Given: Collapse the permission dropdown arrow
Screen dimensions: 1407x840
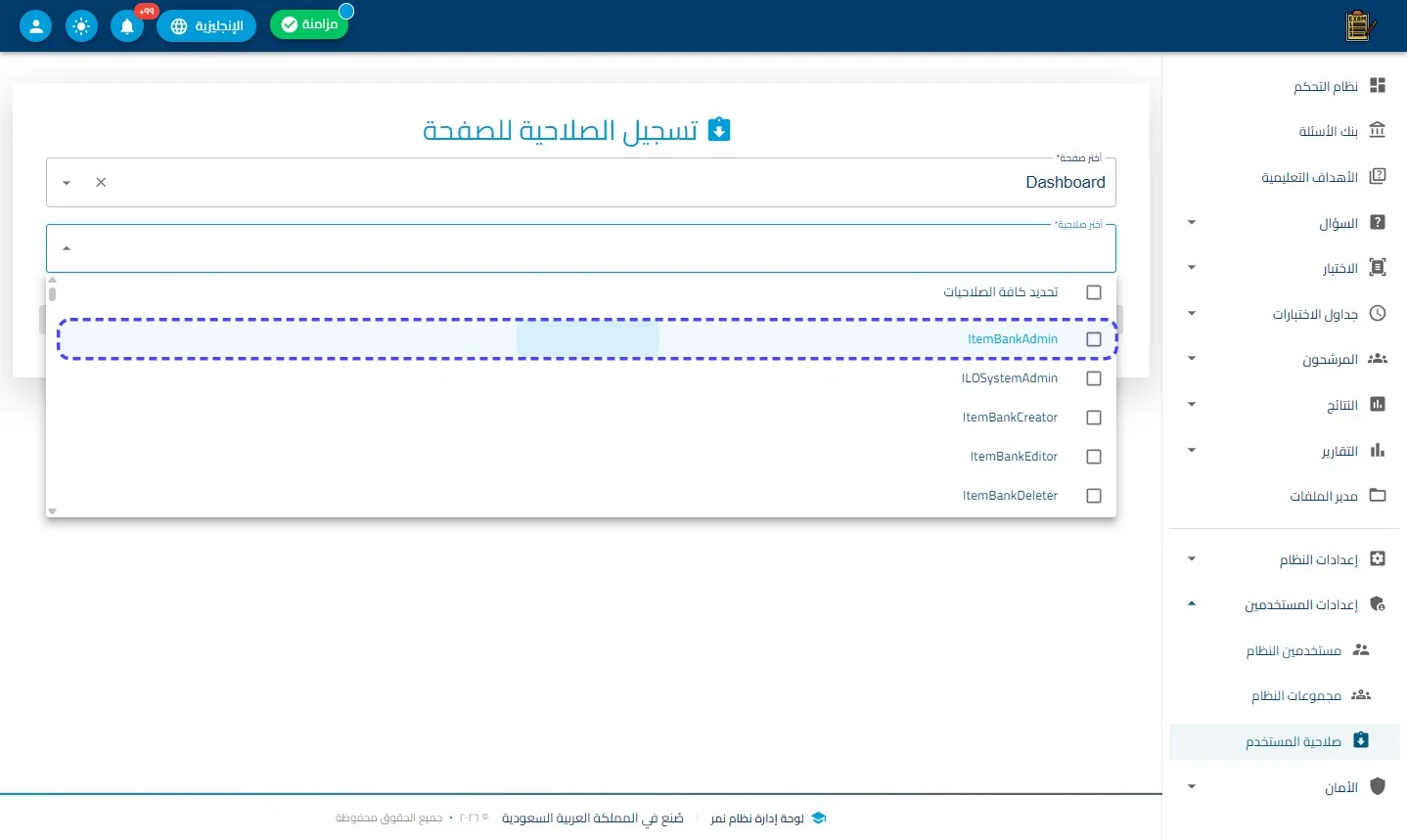Looking at the screenshot, I should [x=67, y=248].
